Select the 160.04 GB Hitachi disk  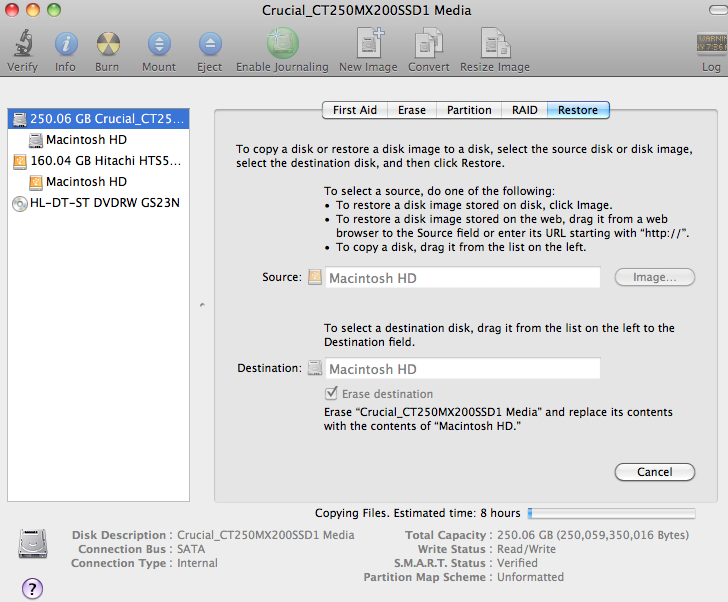pyautogui.click(x=98, y=161)
